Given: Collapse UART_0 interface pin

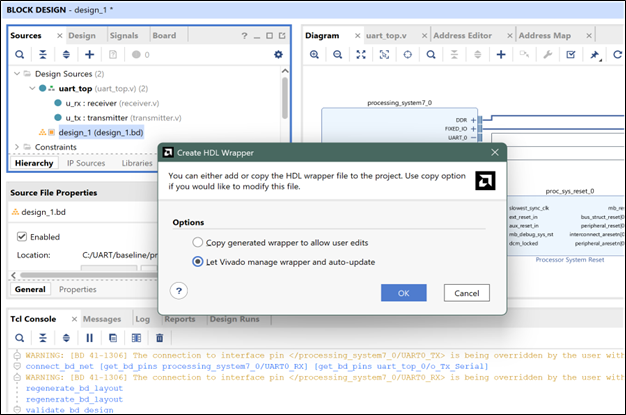Looking at the screenshot, I should coord(473,137).
